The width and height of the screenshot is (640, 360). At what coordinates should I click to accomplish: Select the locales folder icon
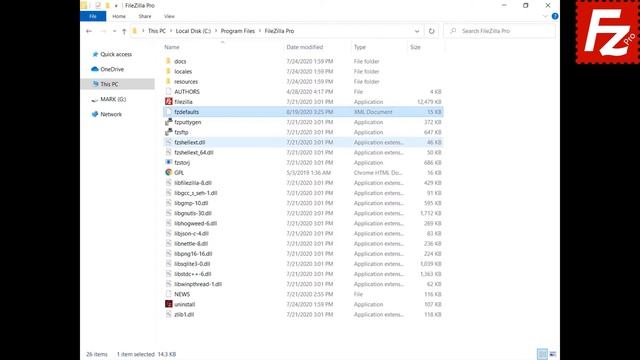[168, 71]
